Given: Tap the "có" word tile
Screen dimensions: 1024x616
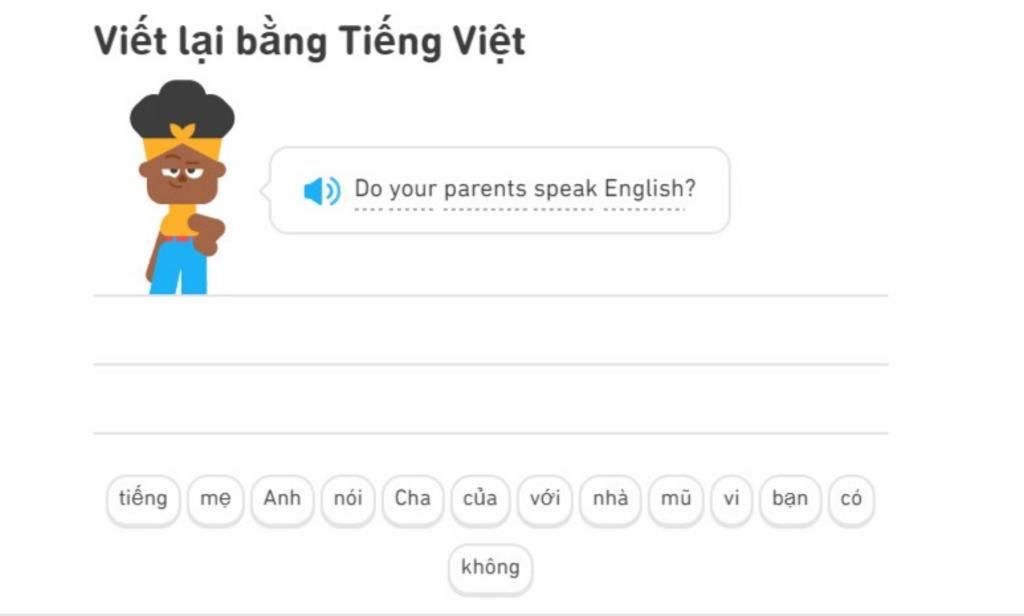Looking at the screenshot, I should (851, 500).
